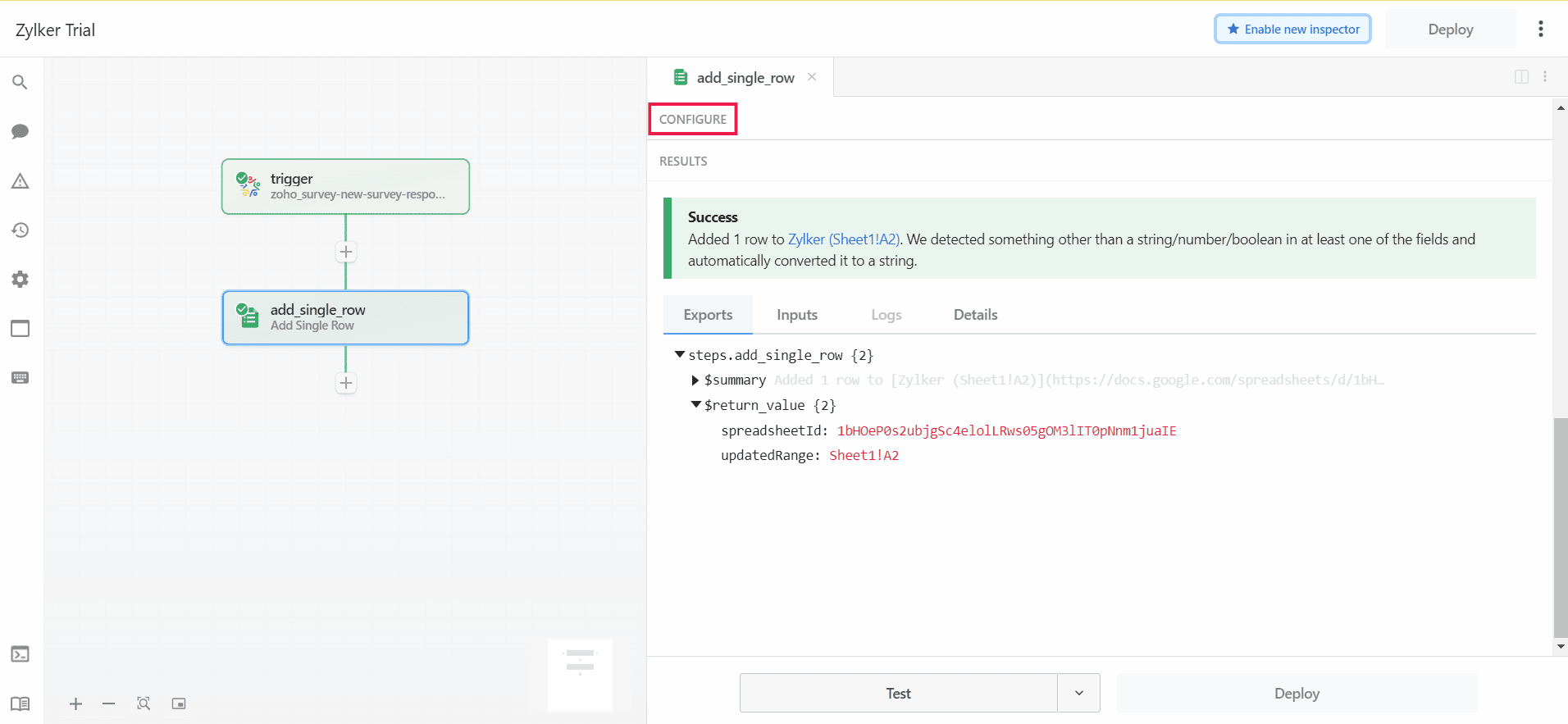Open the Zylker (Sheet1!A2) link
The width and height of the screenshot is (1568, 724).
tap(844, 239)
